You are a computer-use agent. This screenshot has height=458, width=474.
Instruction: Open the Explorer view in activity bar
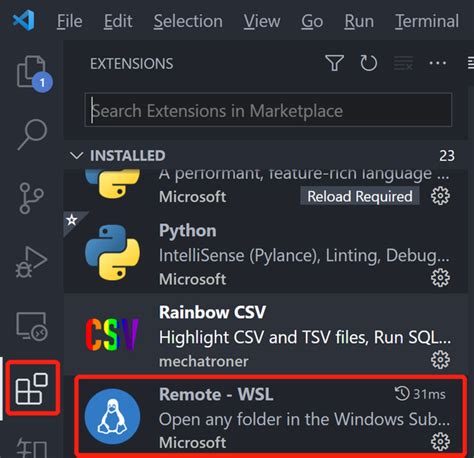[32, 73]
